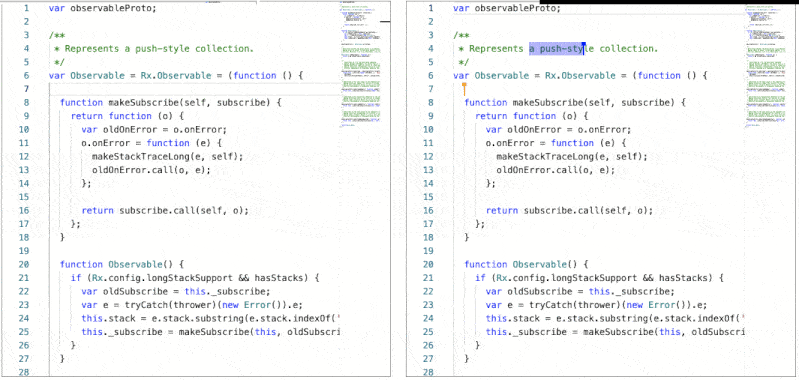Image resolution: width=799 pixels, height=380 pixels.
Task: Click 'subscribe.call' on line 16 in left editor
Action: tap(157, 210)
